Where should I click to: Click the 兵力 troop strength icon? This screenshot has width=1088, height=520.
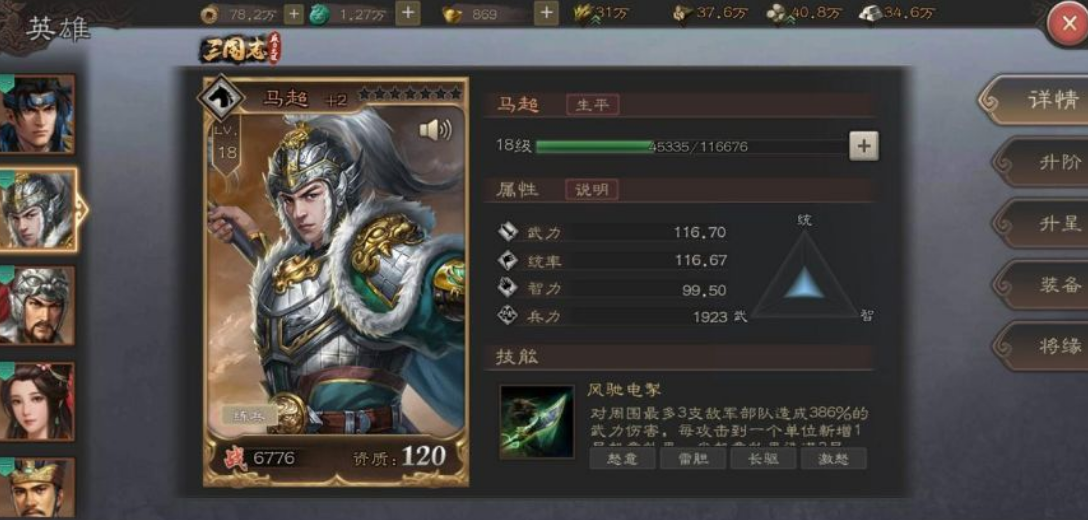coord(508,316)
